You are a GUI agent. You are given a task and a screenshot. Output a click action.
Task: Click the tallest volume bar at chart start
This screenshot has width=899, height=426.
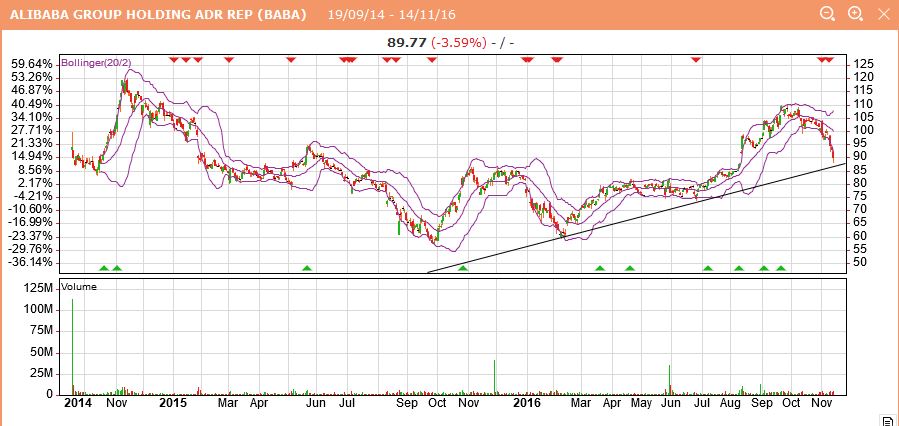72,347
